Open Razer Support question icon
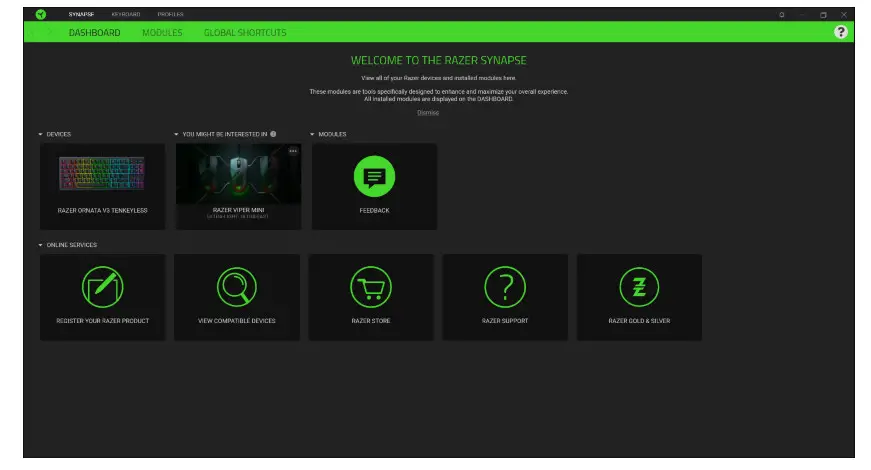Viewport: 871px width, 470px height. click(505, 287)
